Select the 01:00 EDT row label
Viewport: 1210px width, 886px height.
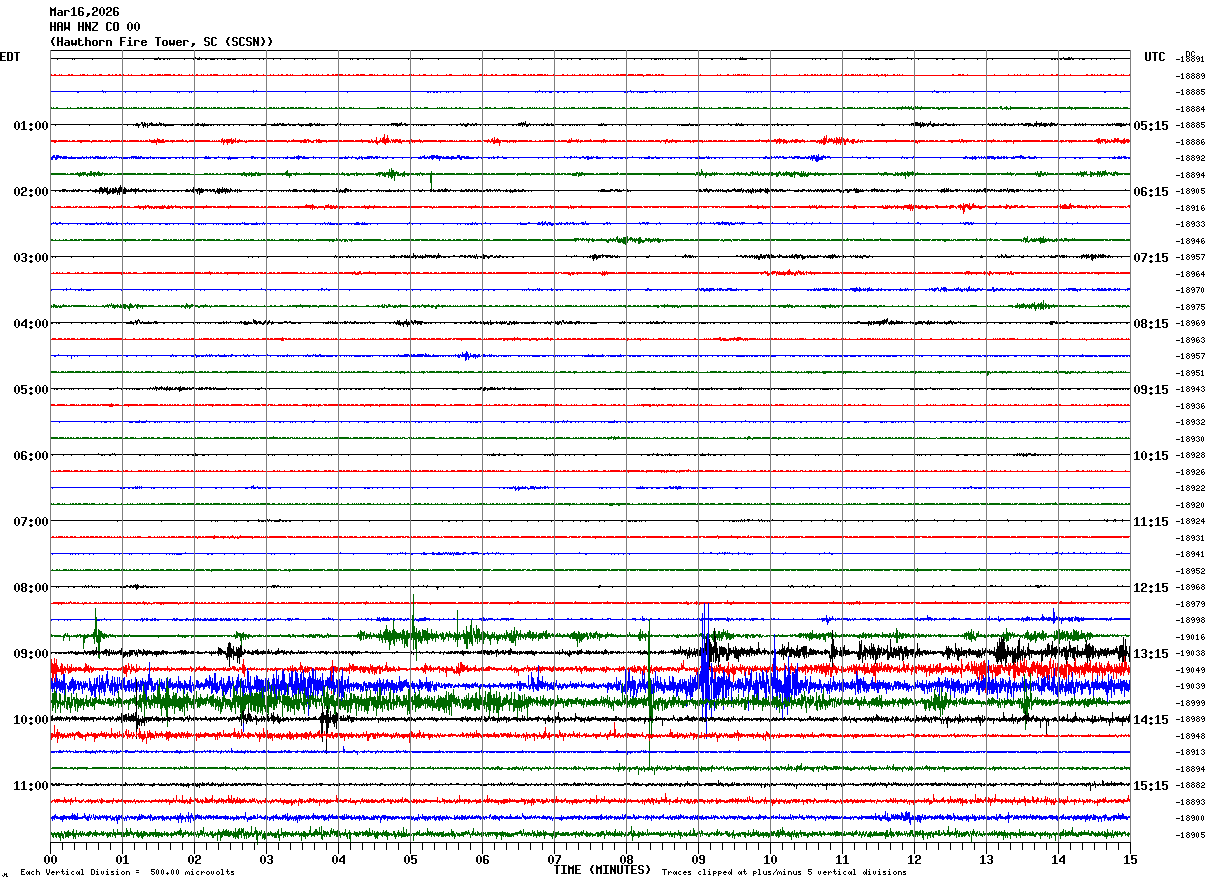click(x=30, y=126)
